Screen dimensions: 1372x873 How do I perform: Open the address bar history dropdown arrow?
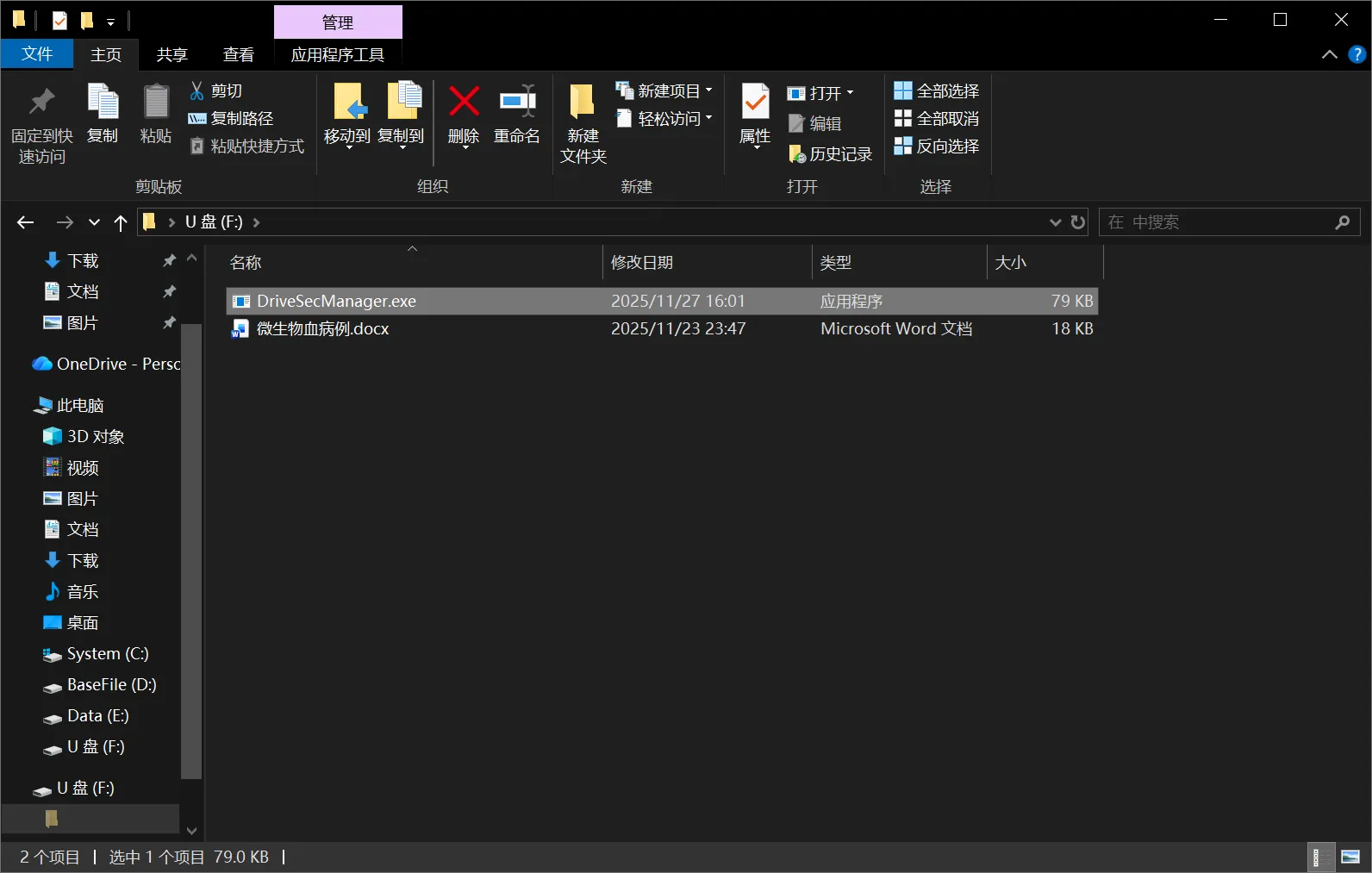1055,222
